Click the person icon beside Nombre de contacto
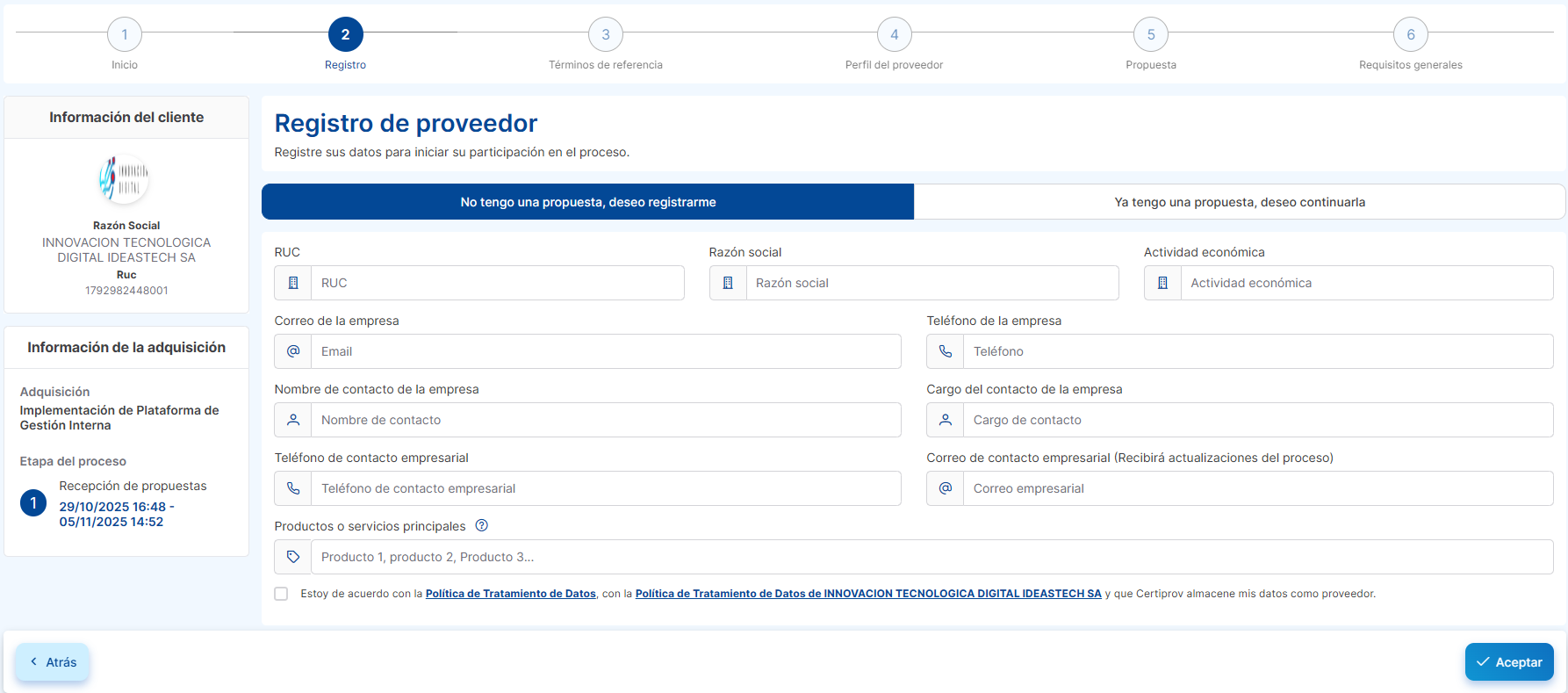This screenshot has height=693, width=1568. coord(293,420)
